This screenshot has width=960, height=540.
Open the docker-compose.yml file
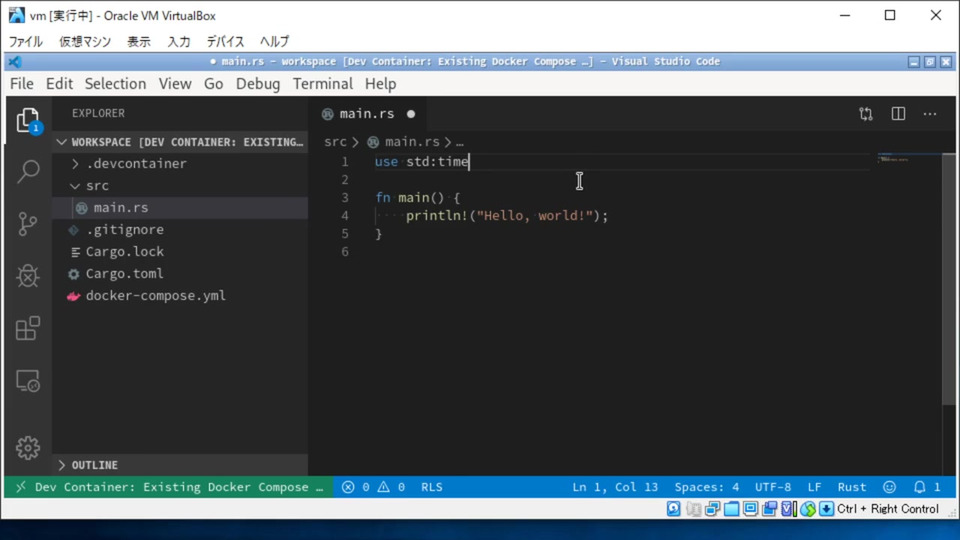(156, 296)
